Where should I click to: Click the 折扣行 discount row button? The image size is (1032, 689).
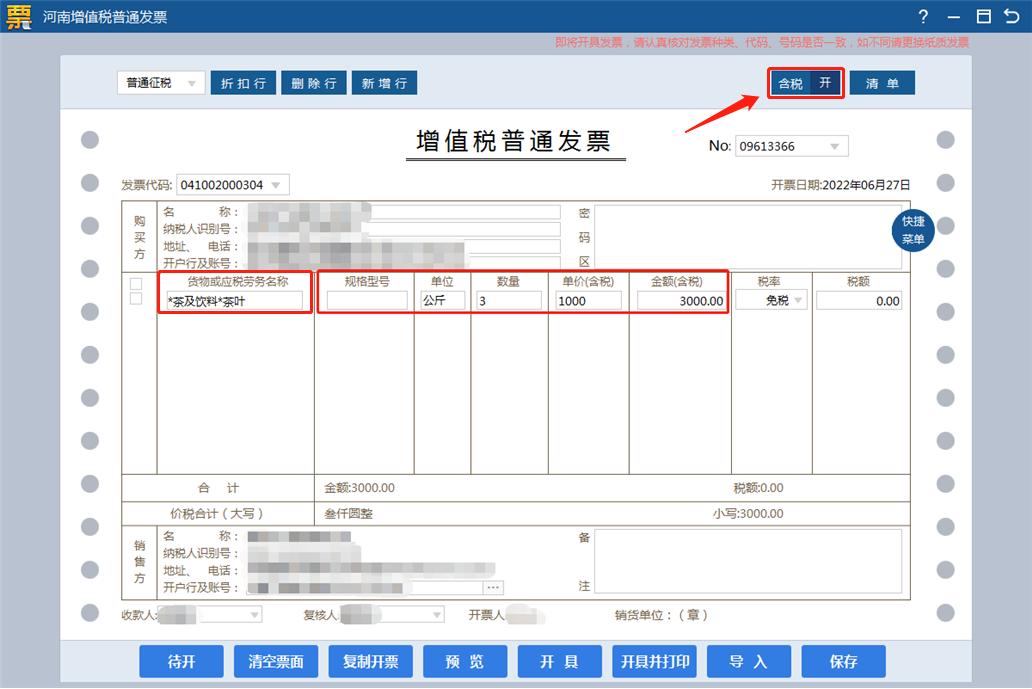243,82
